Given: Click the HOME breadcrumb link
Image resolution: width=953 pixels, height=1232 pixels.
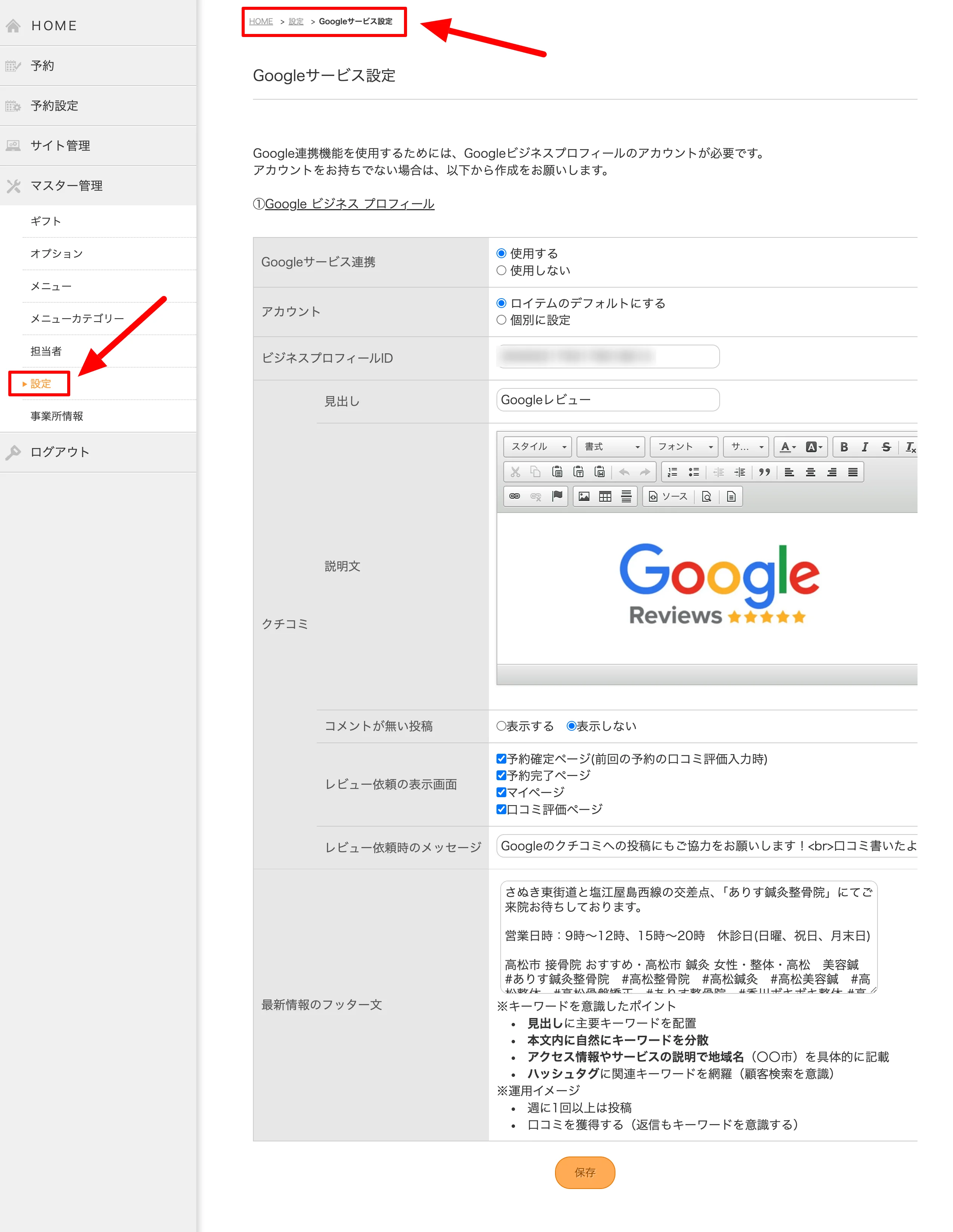Looking at the screenshot, I should 261,22.
